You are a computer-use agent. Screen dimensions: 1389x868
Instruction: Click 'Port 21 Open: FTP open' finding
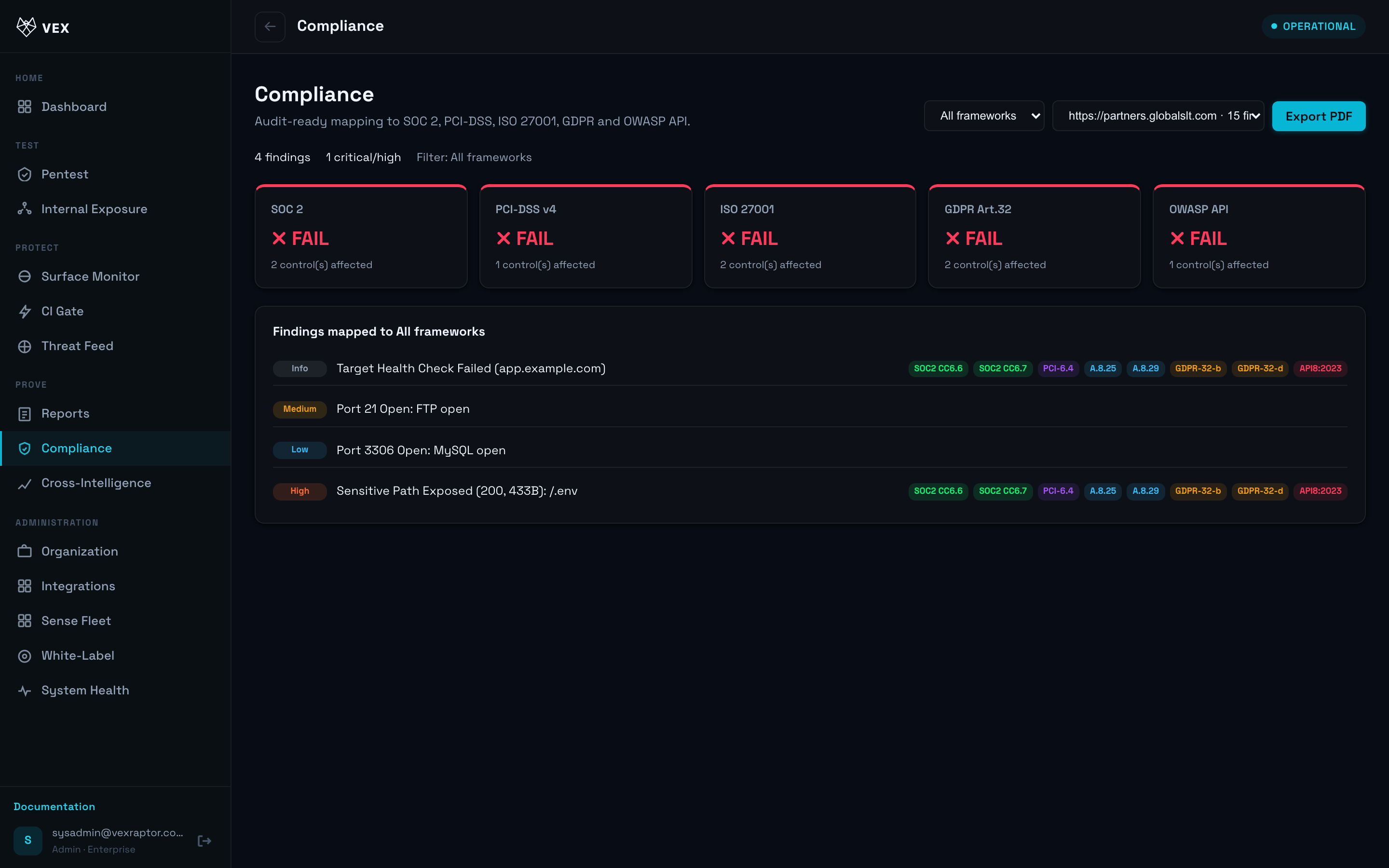coord(403,409)
